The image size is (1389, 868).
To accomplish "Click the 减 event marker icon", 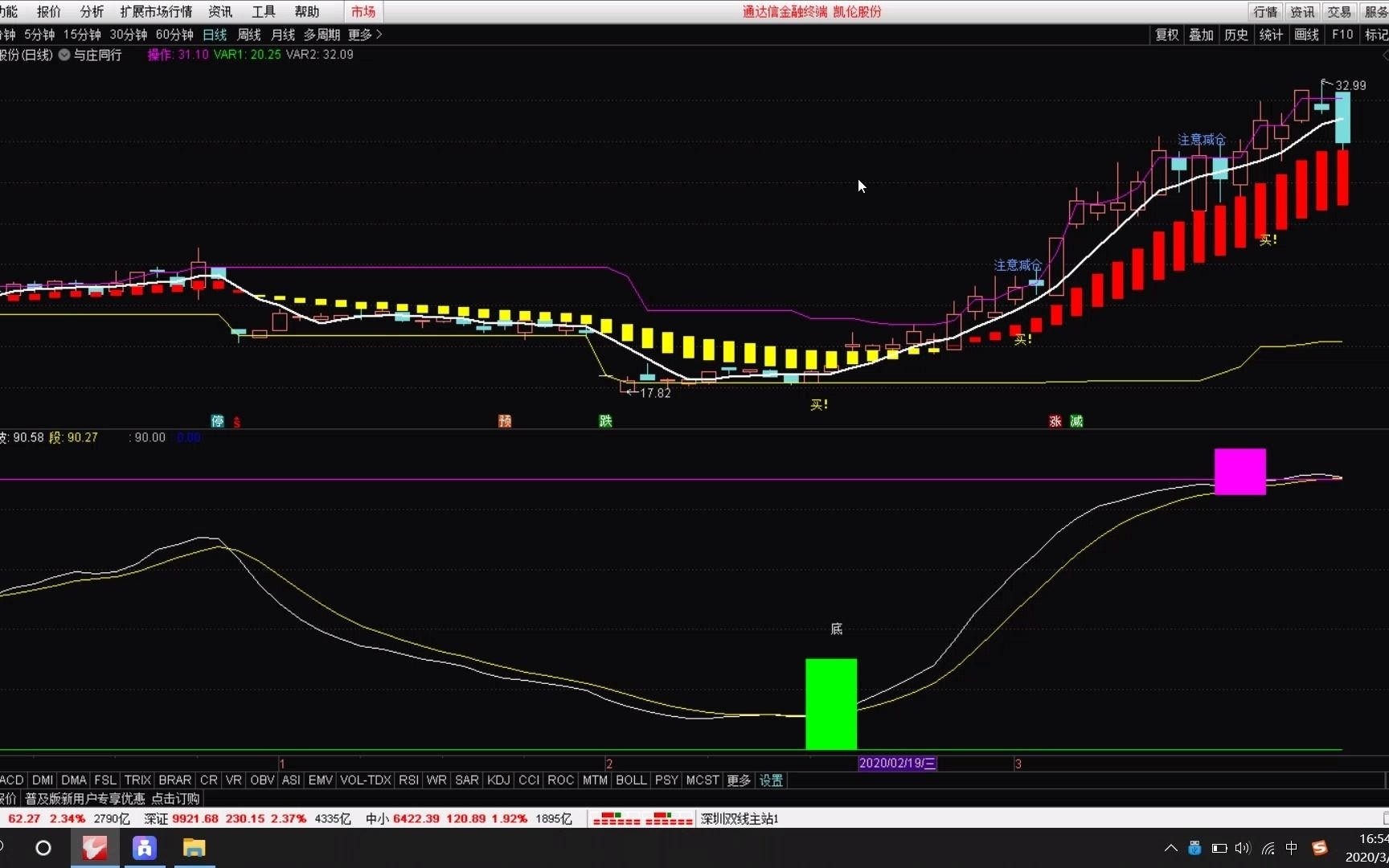I will click(1076, 421).
